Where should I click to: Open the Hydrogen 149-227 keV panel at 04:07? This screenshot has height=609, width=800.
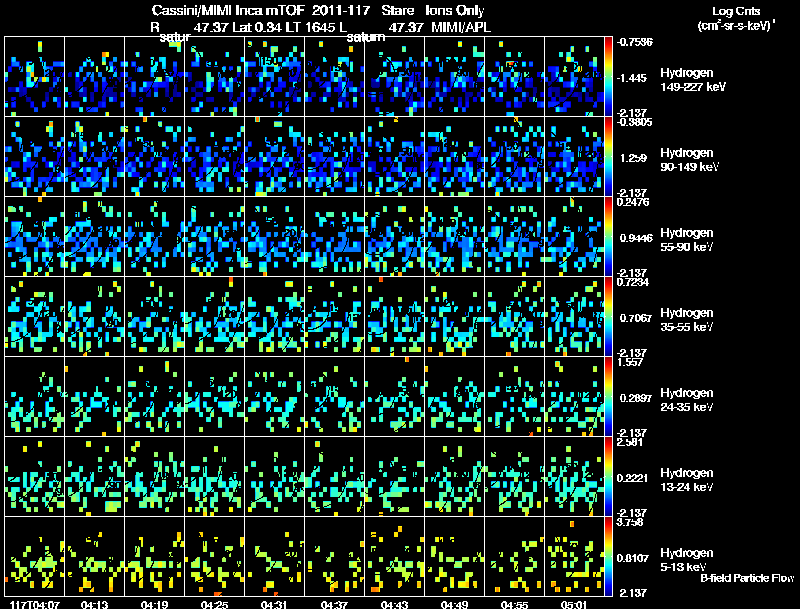tap(34, 77)
